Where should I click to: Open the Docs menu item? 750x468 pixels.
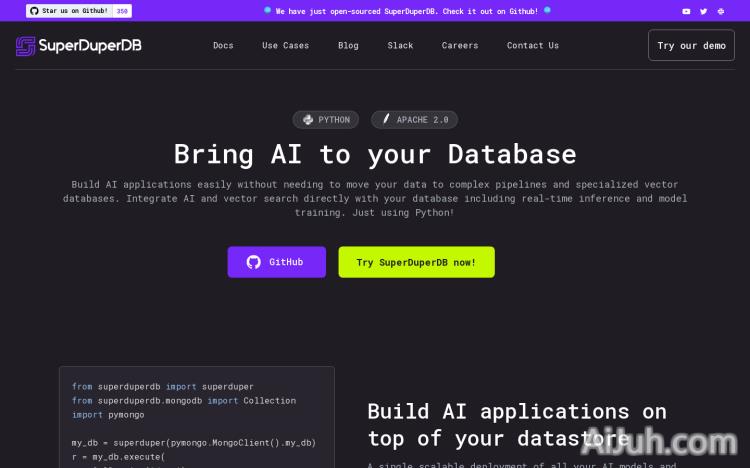[x=223, y=46]
